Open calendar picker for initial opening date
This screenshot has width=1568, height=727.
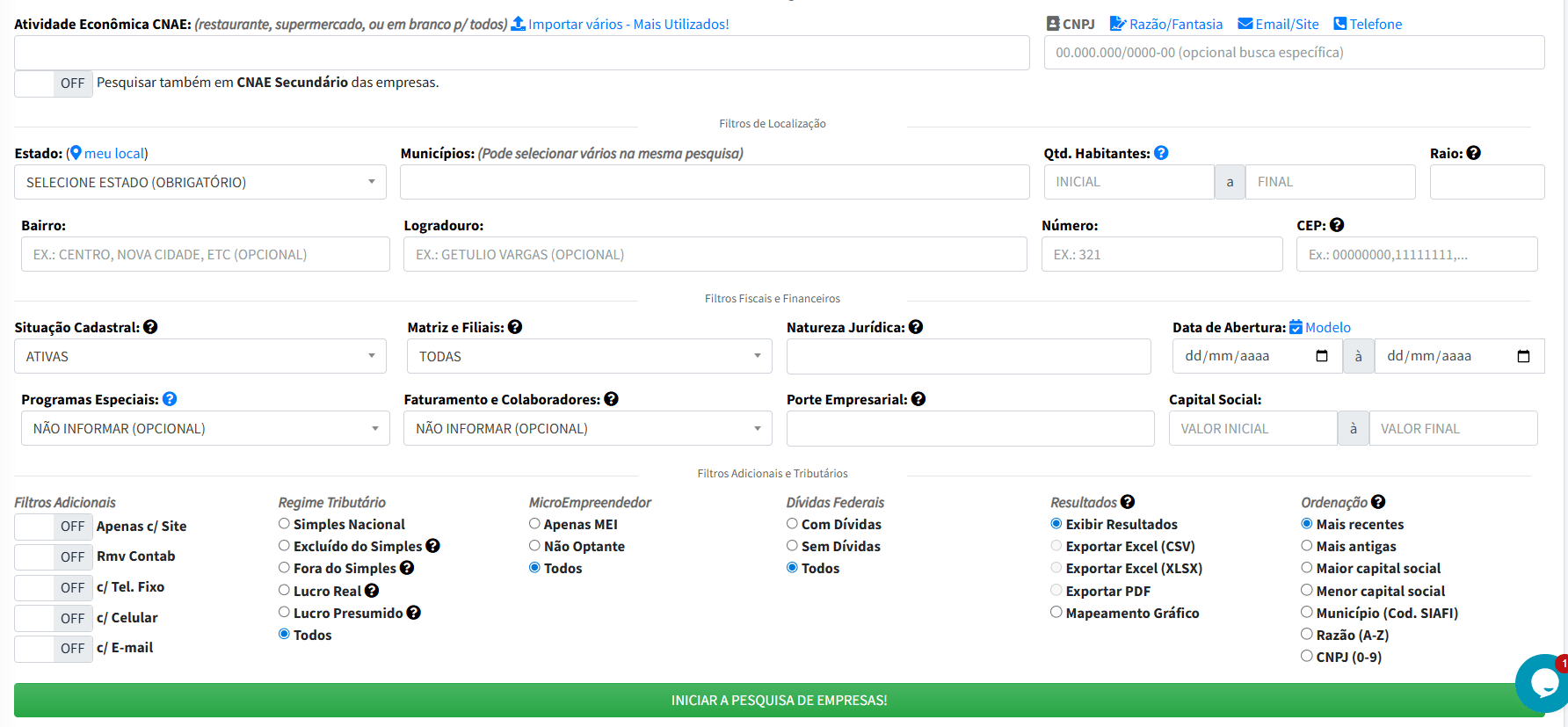pos(1322,356)
